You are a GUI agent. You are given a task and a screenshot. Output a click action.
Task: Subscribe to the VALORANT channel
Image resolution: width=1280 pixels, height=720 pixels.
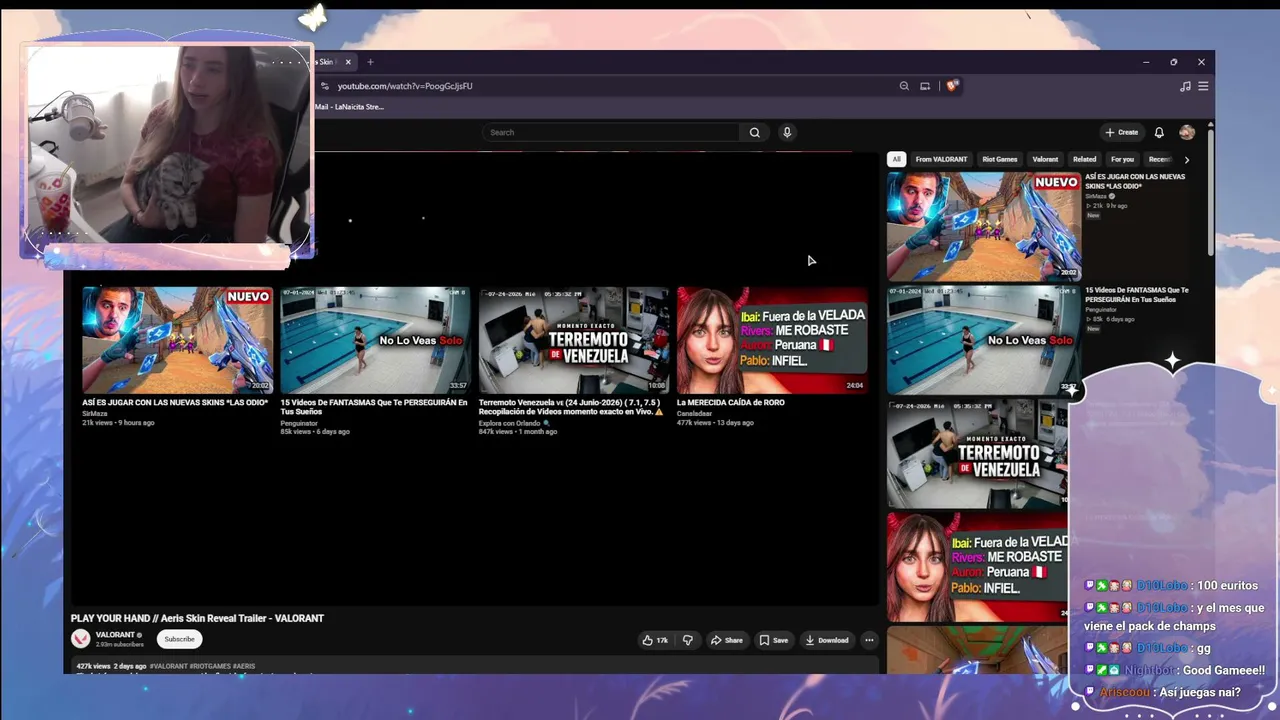click(x=180, y=639)
